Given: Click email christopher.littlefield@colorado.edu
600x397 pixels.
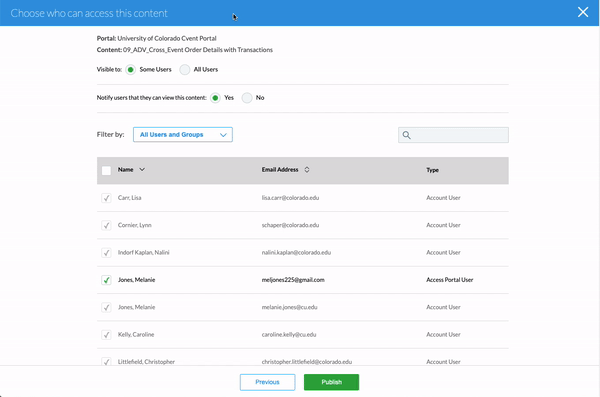Looking at the screenshot, I should [x=307, y=362].
